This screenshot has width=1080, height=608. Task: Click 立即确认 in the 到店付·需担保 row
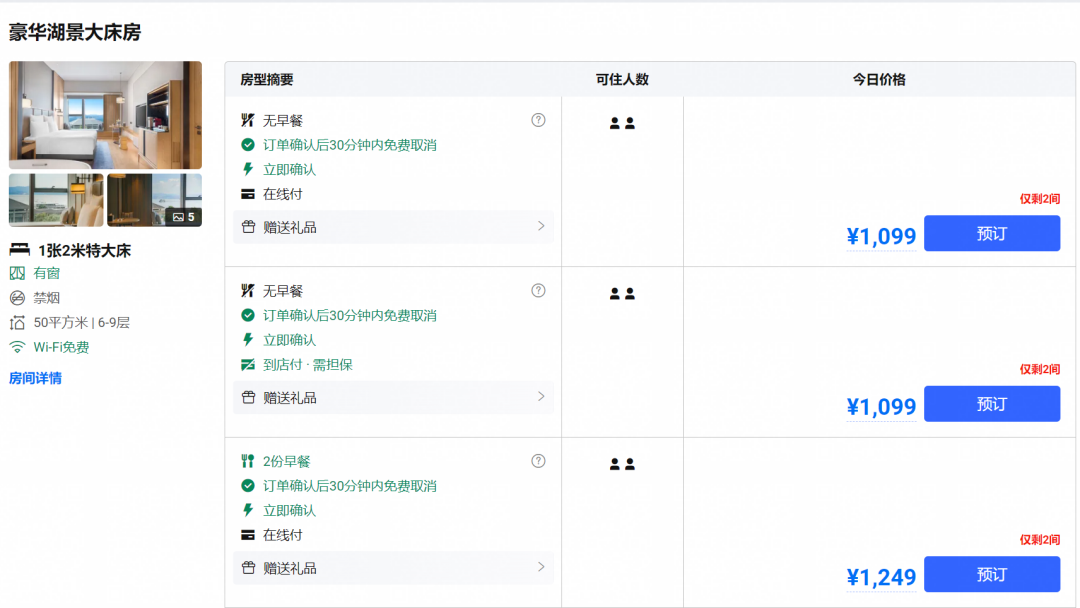click(289, 340)
